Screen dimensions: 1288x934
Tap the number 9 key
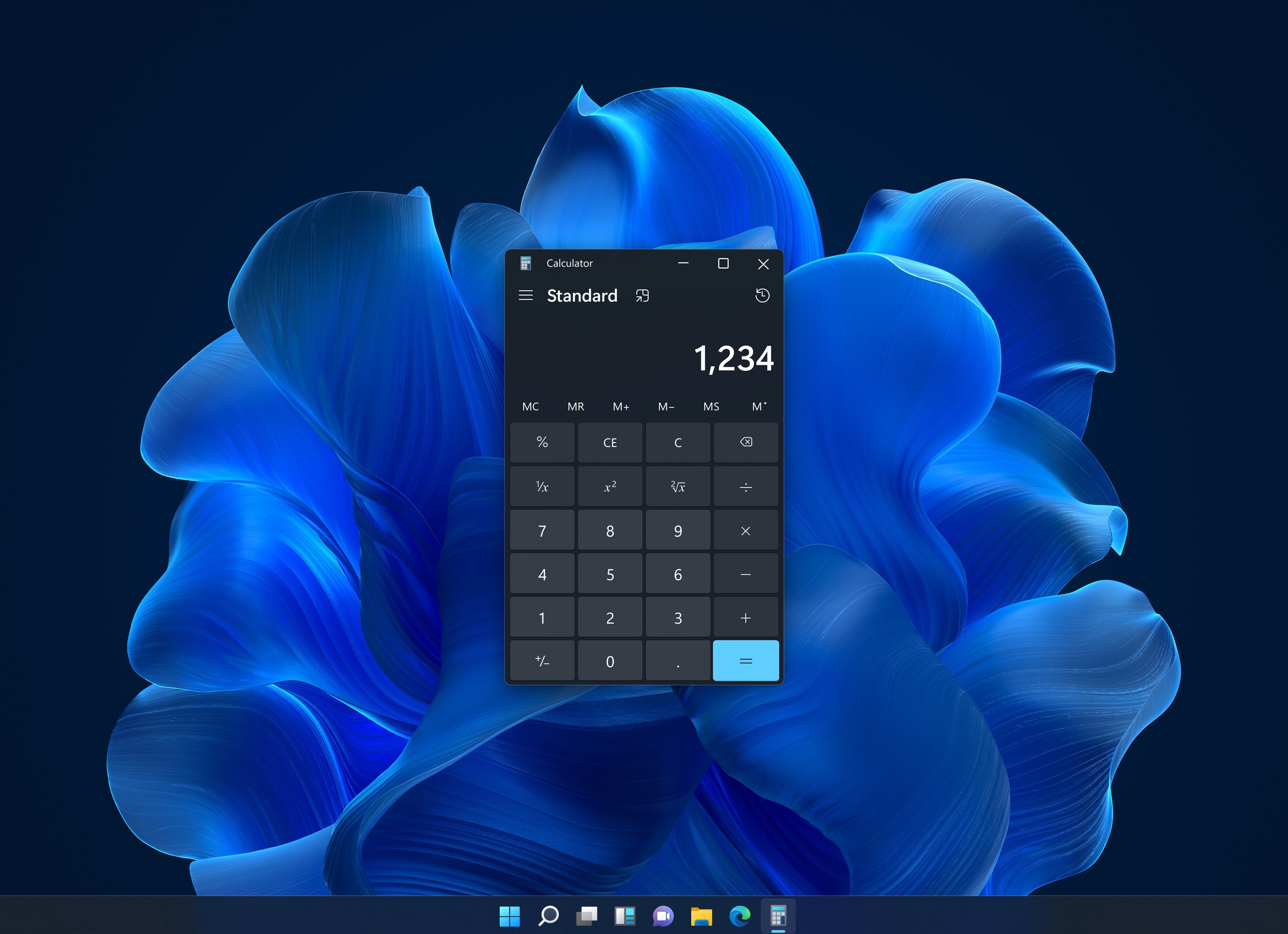click(x=678, y=530)
